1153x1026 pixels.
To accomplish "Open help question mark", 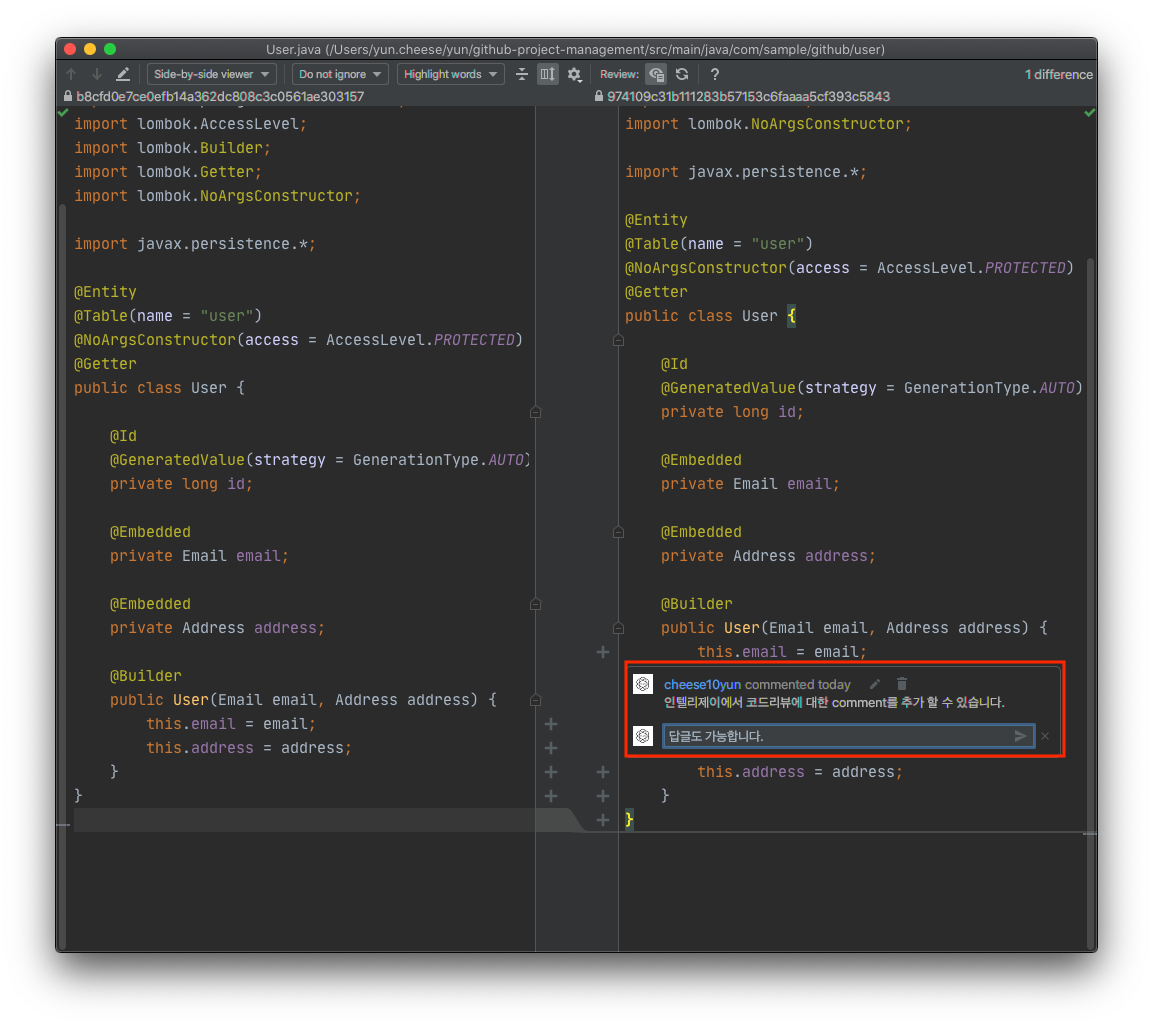I will point(715,74).
